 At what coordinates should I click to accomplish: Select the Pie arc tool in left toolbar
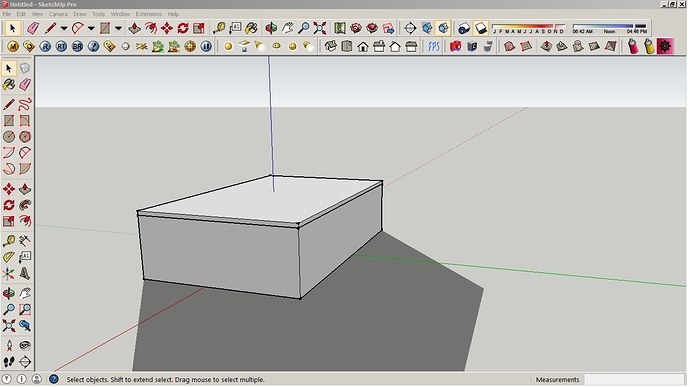click(x=25, y=169)
